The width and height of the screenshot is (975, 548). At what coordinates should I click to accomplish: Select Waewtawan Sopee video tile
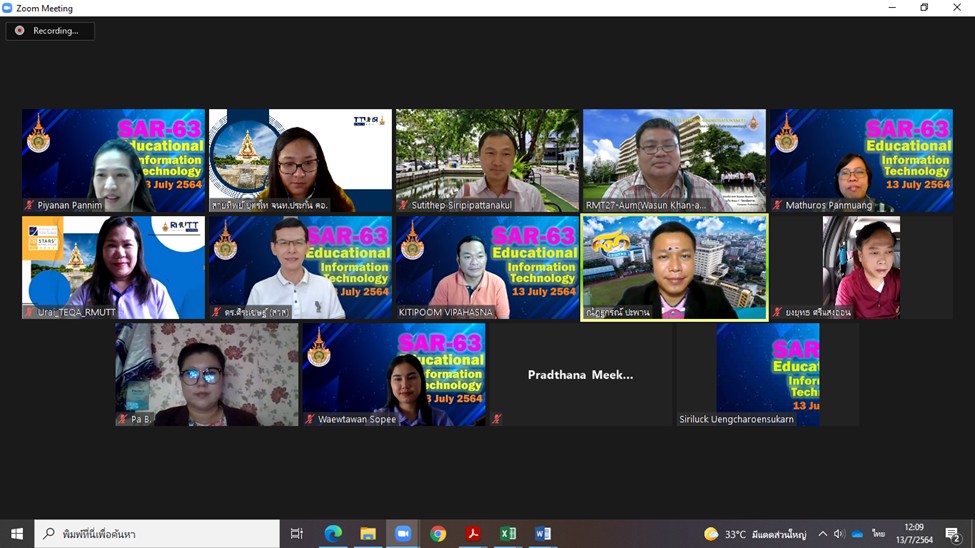point(394,374)
